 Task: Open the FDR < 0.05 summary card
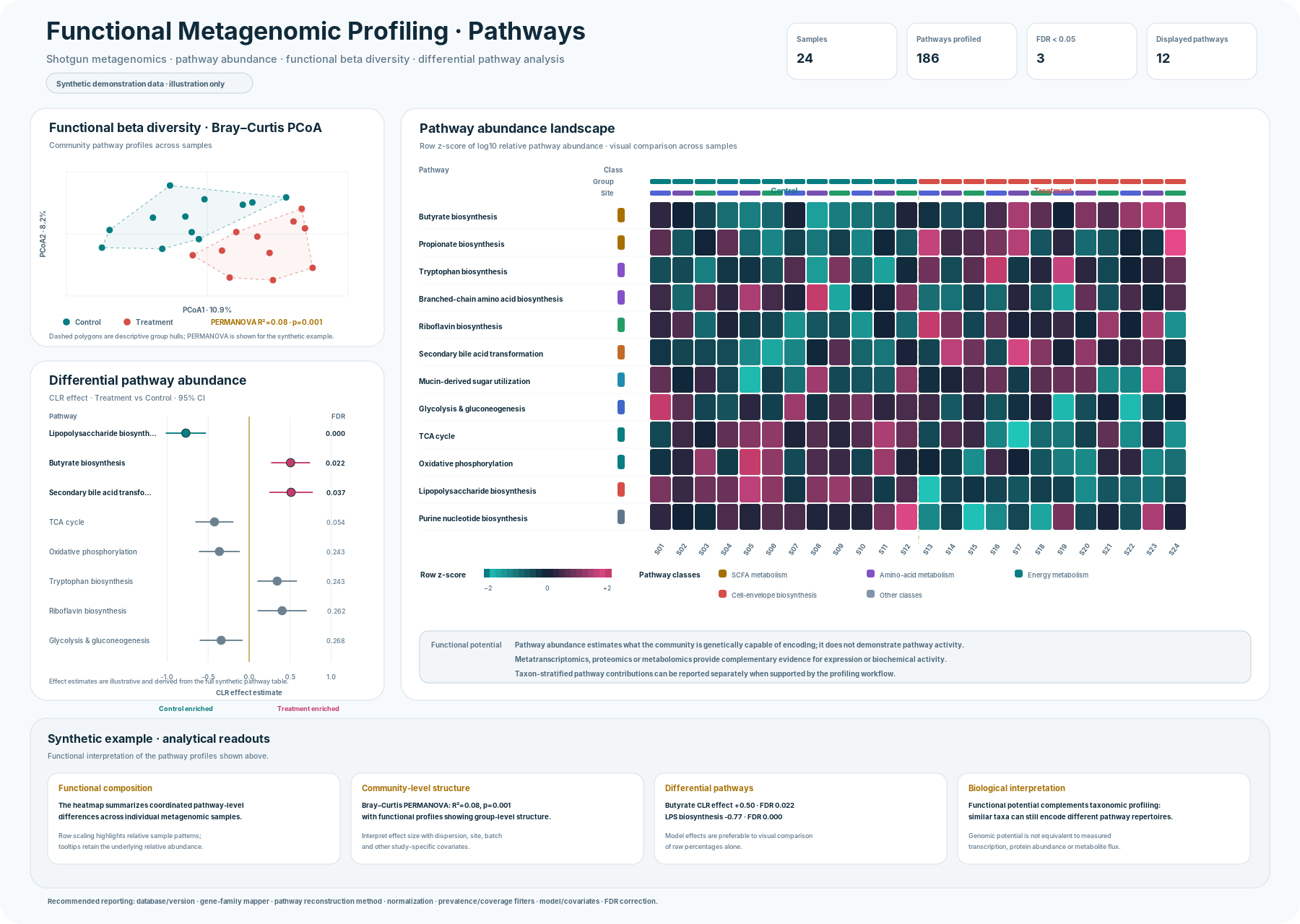pos(1082,51)
